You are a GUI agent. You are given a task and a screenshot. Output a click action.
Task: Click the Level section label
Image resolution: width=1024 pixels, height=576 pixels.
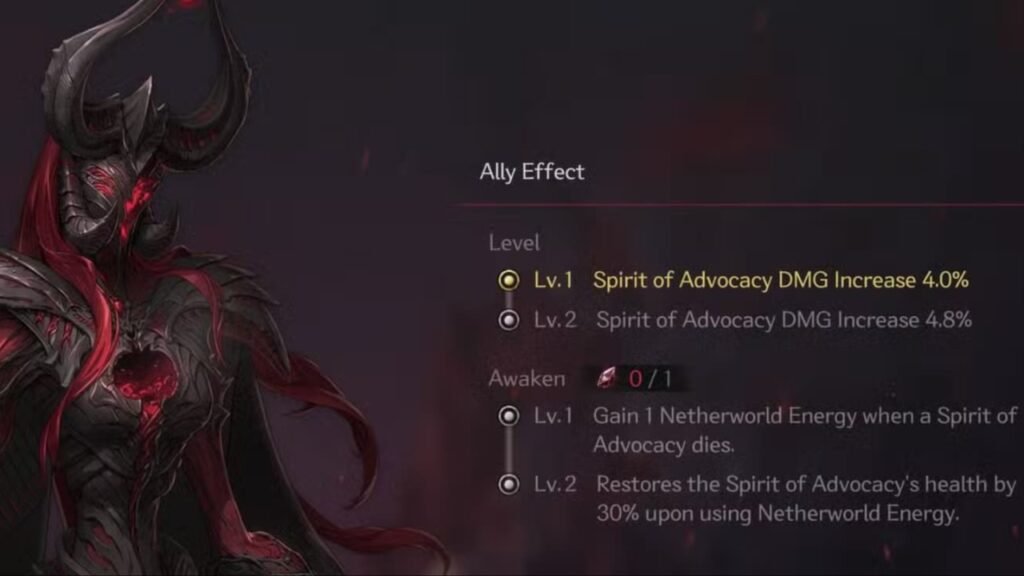click(x=514, y=243)
